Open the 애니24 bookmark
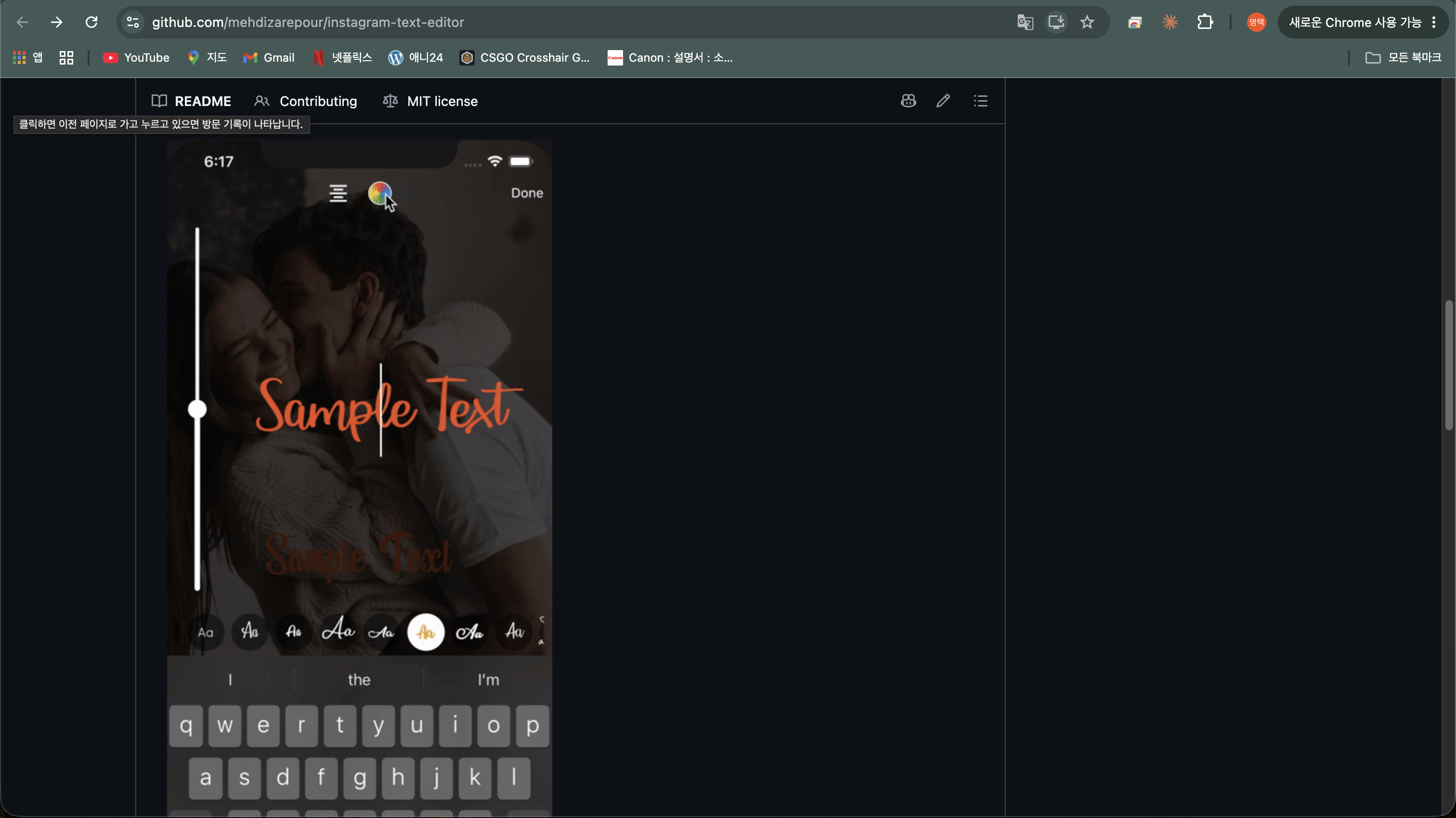The width and height of the screenshot is (1456, 818). coord(416,57)
